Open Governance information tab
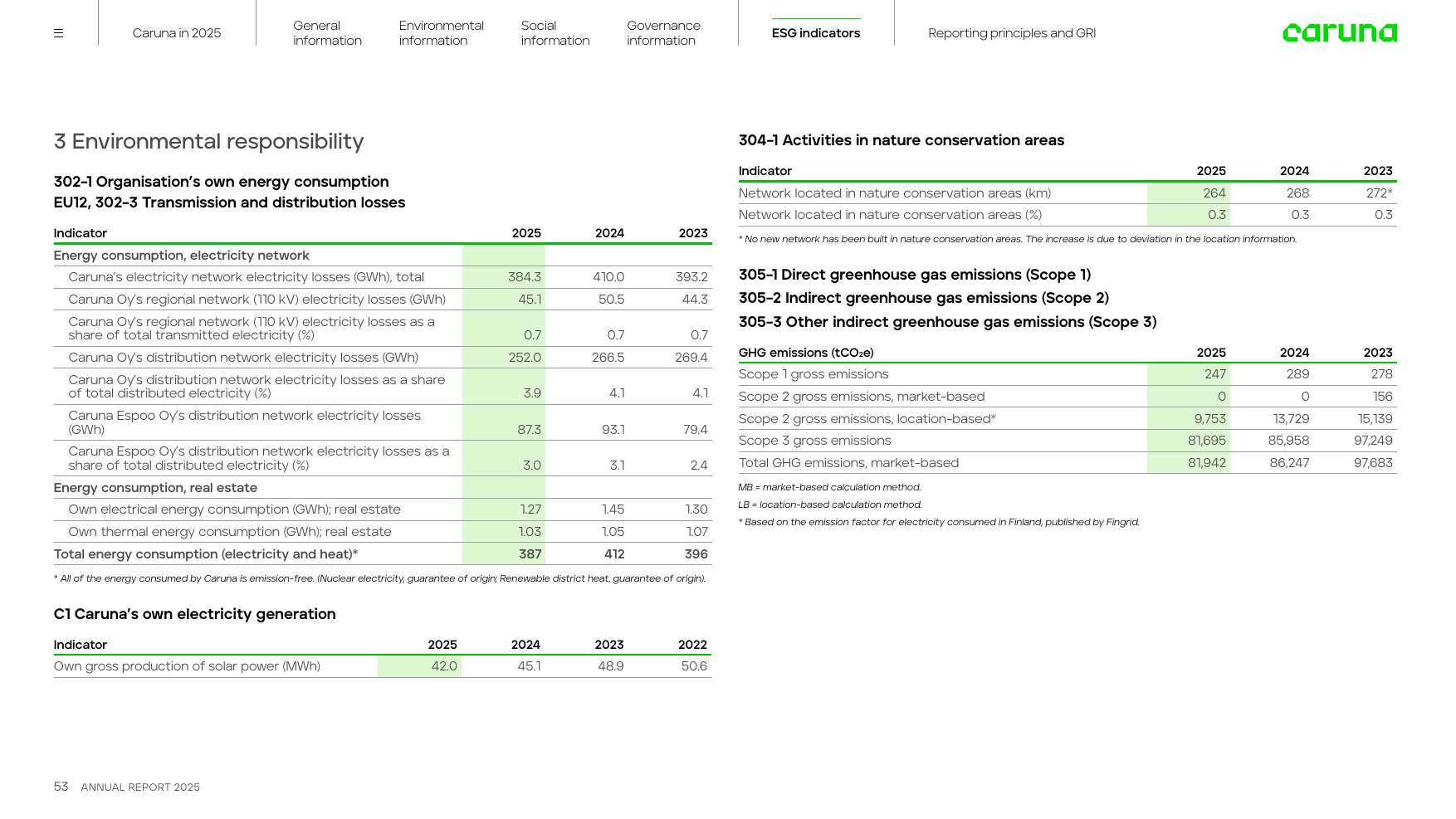This screenshot has width=1456, height=819. tap(663, 33)
